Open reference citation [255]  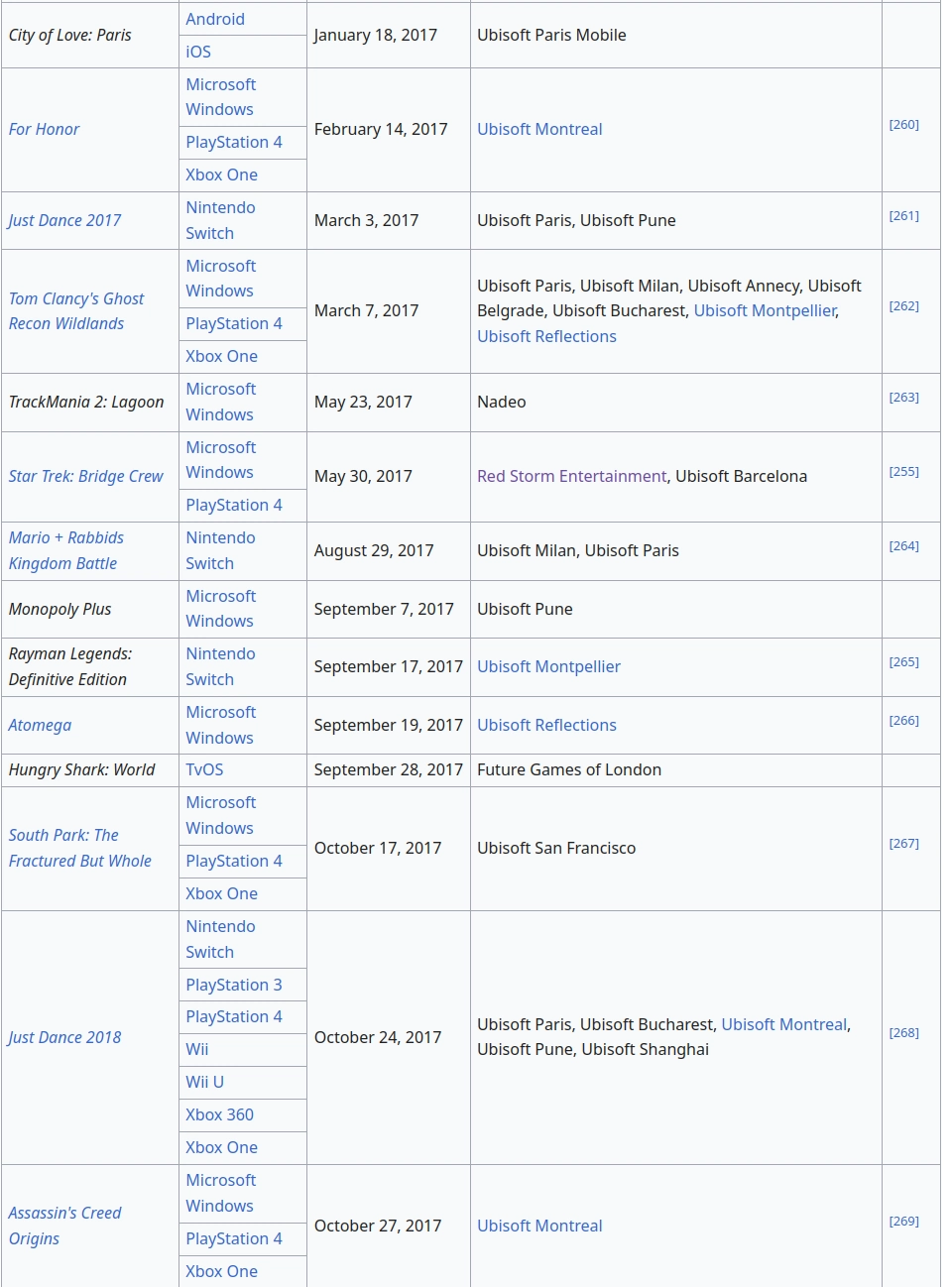point(903,471)
